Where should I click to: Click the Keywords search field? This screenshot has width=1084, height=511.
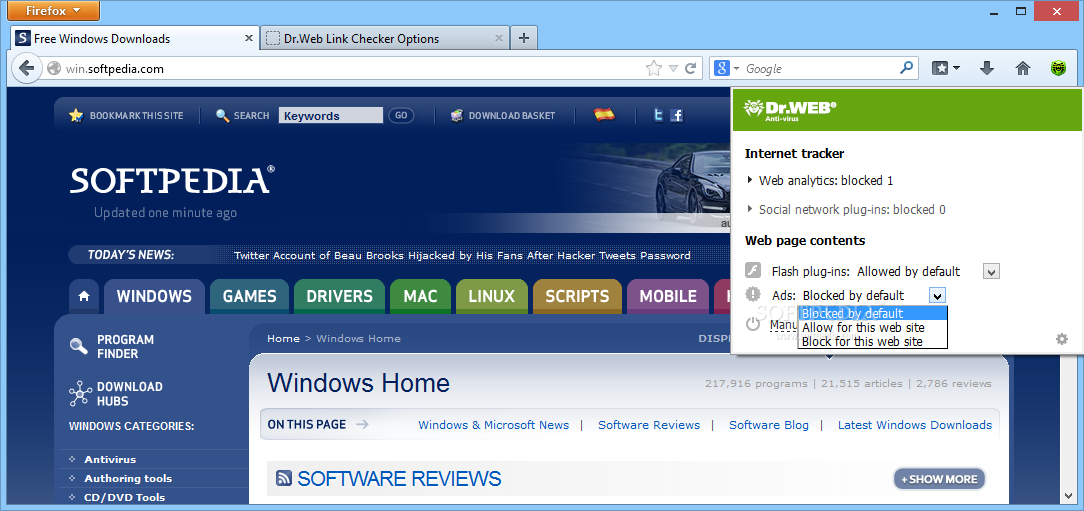pos(330,115)
